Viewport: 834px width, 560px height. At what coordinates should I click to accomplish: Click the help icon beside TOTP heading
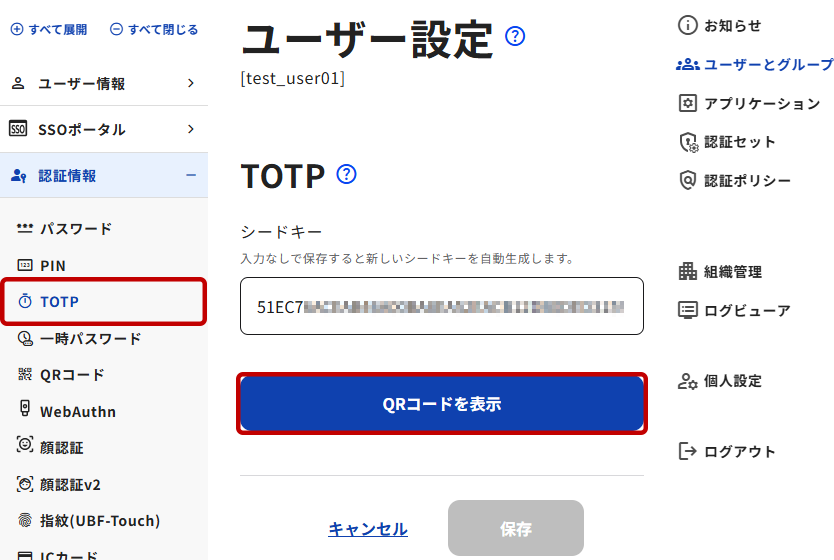347,175
